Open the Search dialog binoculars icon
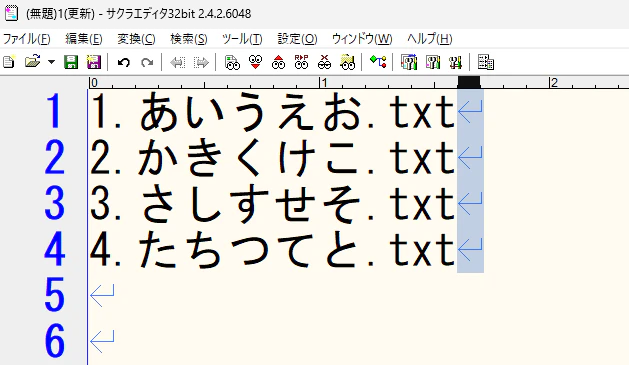The width and height of the screenshot is (629, 365). click(x=232, y=62)
